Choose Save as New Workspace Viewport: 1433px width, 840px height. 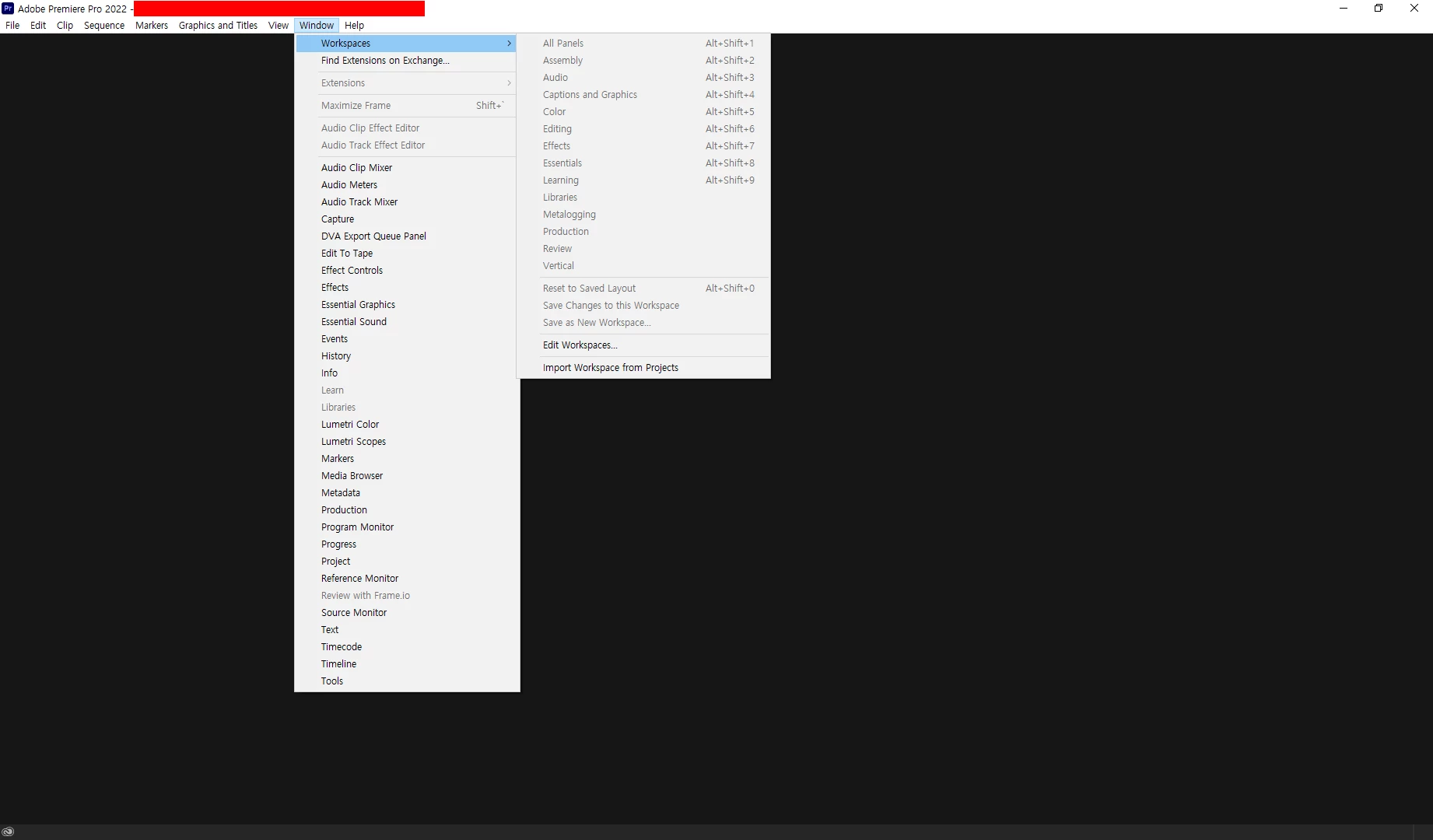point(643,323)
